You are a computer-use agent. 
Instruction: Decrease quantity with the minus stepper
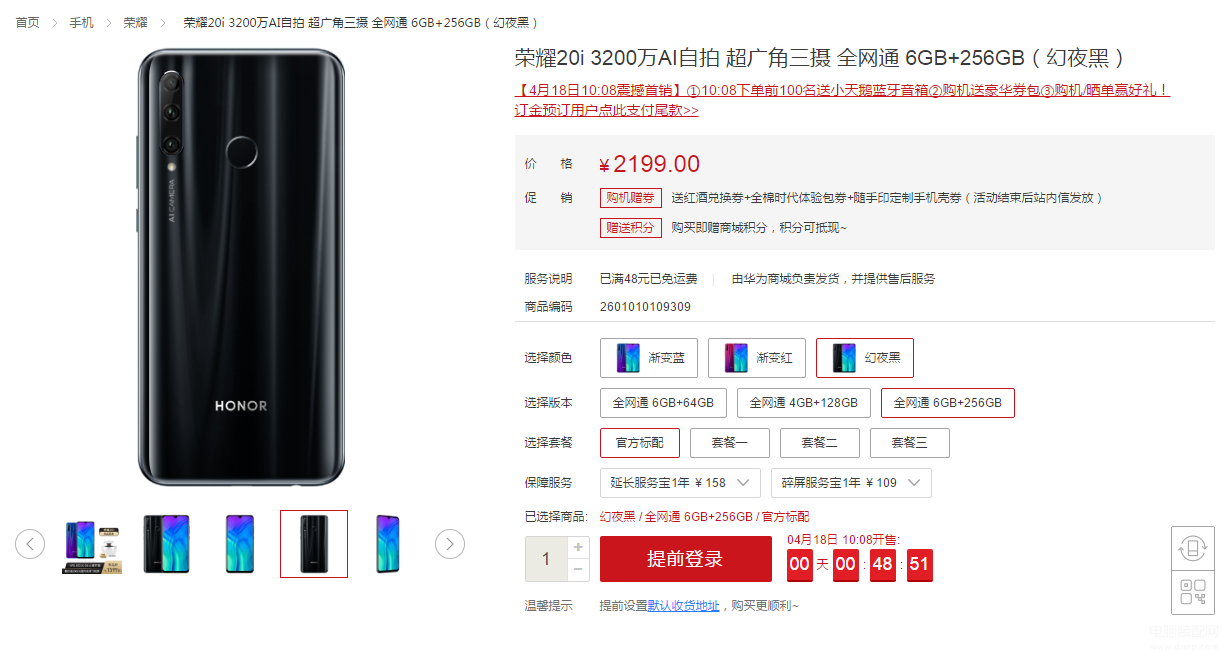(x=578, y=570)
